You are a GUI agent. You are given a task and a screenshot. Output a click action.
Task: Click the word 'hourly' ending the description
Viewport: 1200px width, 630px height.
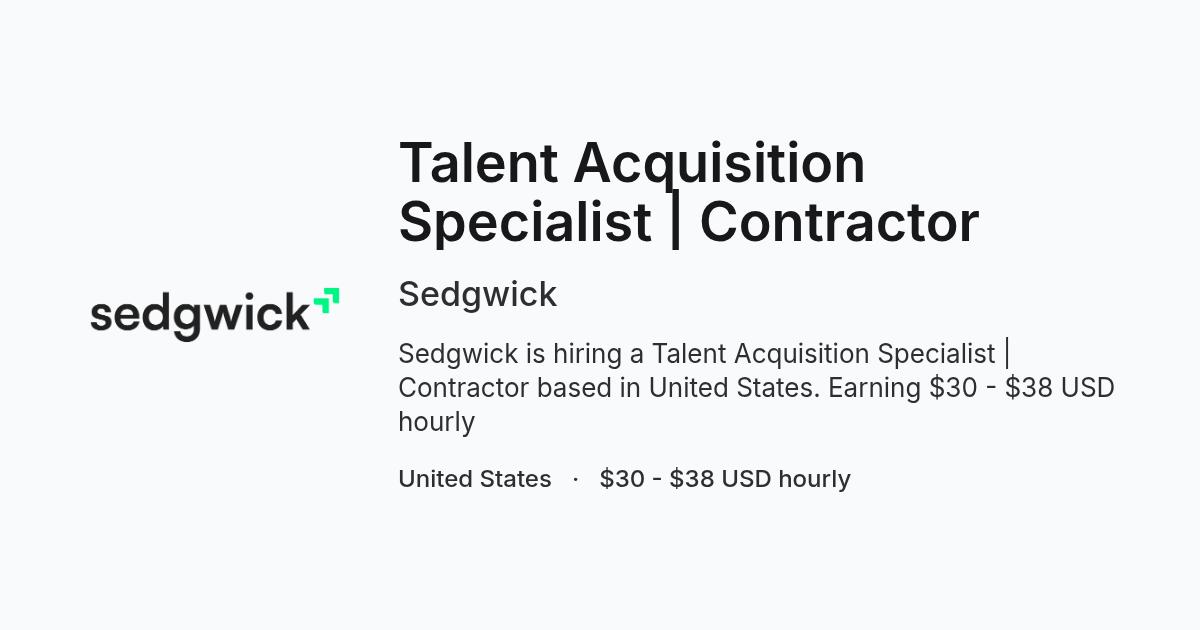coord(437,422)
